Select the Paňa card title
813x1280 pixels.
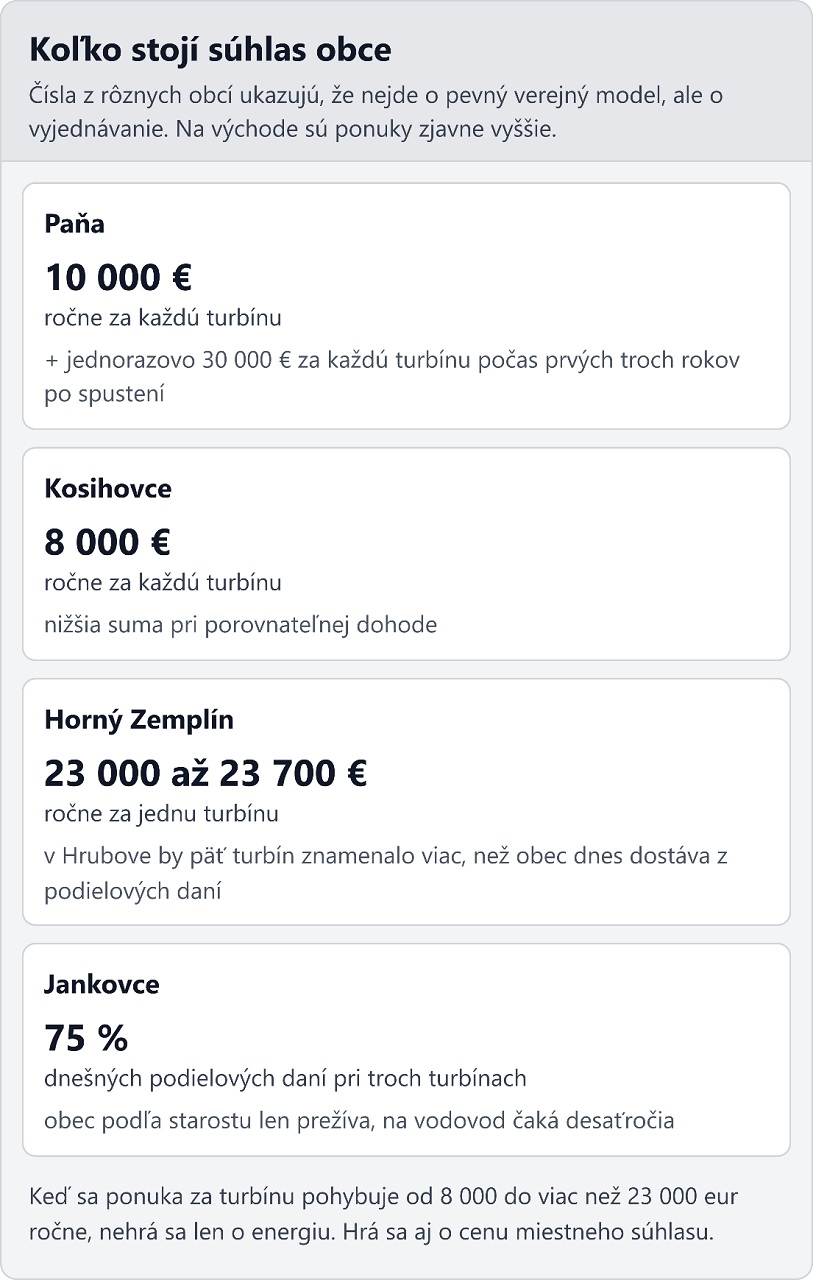coord(74,223)
